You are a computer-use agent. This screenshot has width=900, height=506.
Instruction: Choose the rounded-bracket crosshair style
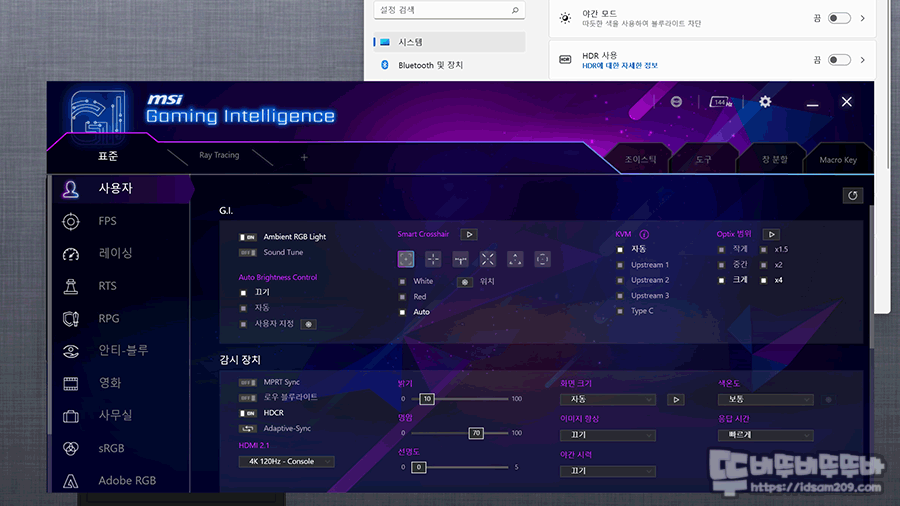tap(542, 259)
